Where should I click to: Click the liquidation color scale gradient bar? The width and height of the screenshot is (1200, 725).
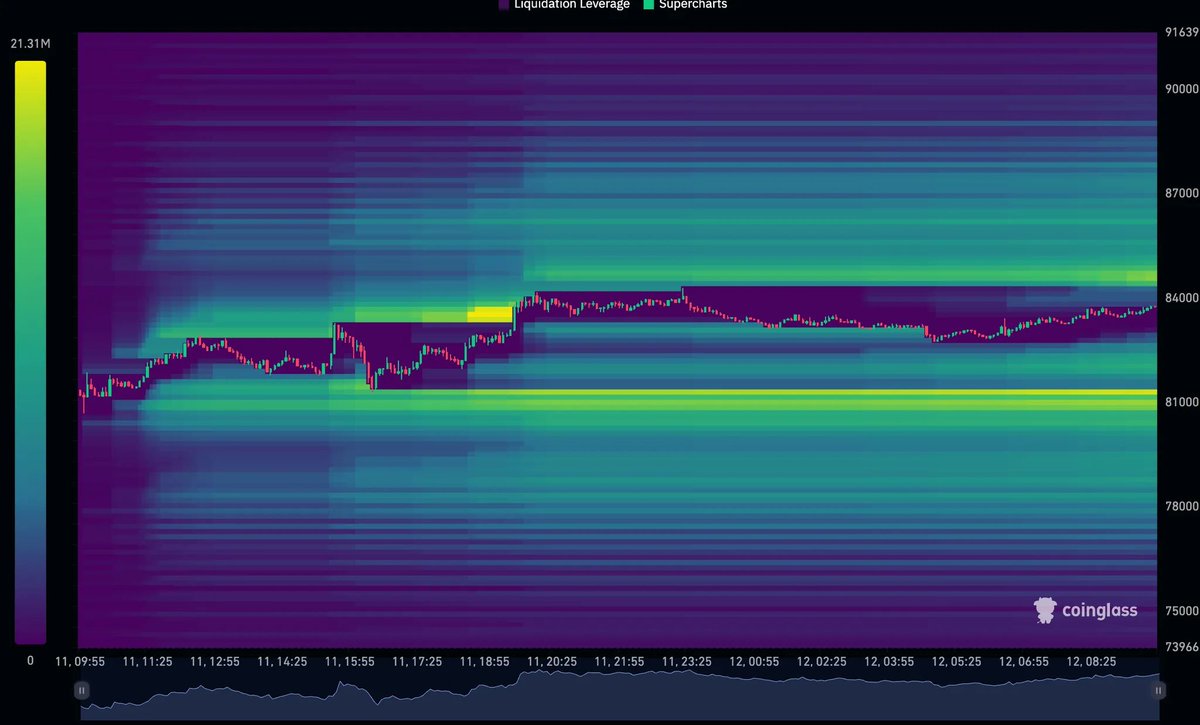point(30,352)
